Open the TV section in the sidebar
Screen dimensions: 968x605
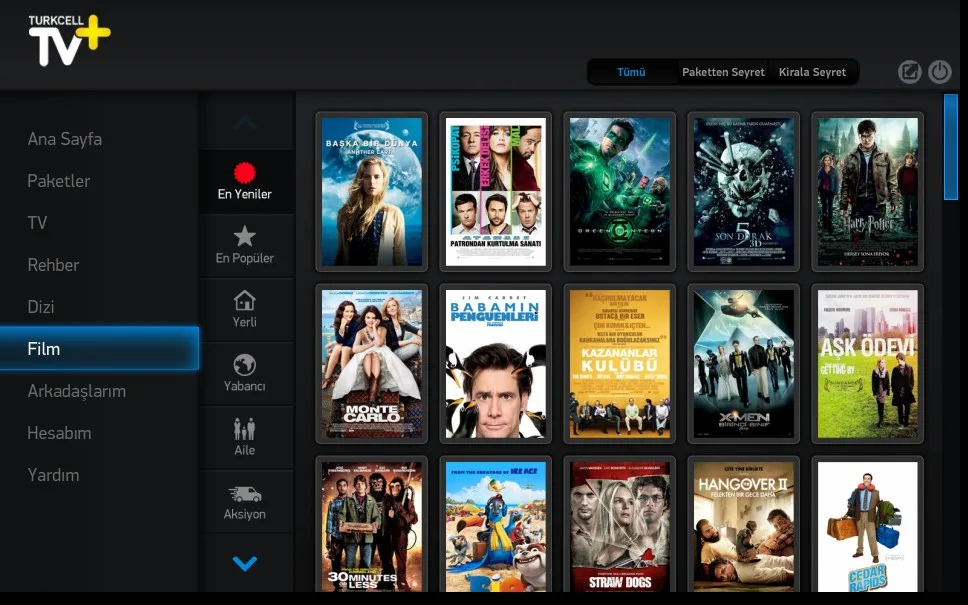point(37,223)
